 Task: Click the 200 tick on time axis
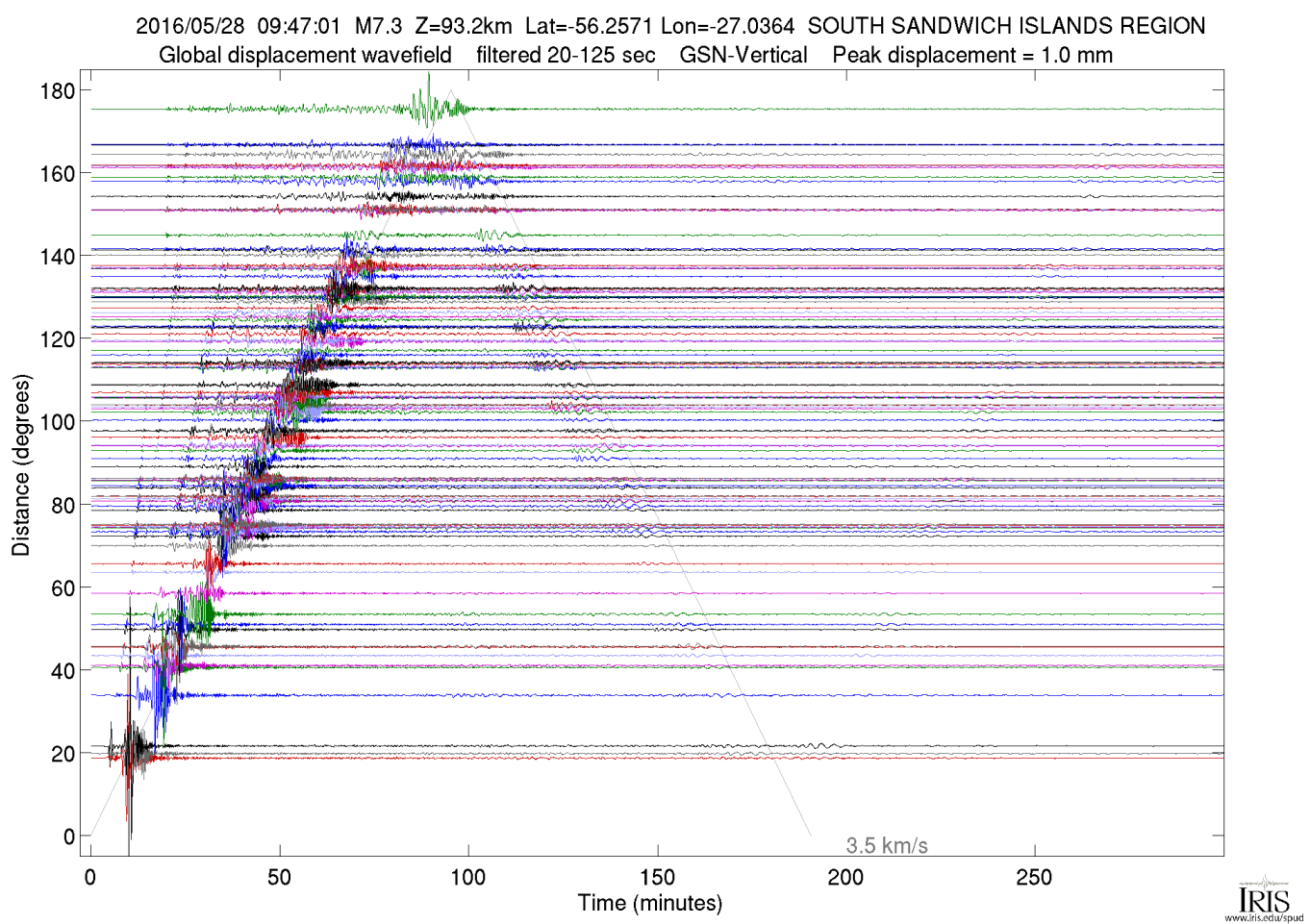point(845,877)
